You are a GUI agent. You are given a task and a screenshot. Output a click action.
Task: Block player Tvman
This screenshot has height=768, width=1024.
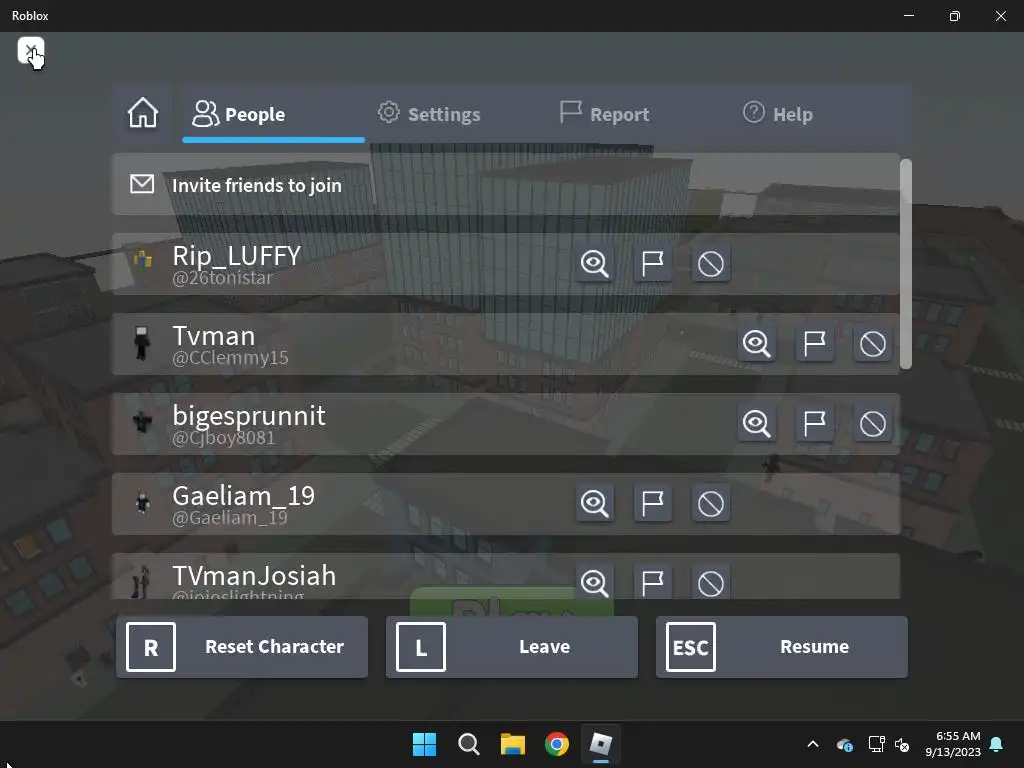click(872, 344)
